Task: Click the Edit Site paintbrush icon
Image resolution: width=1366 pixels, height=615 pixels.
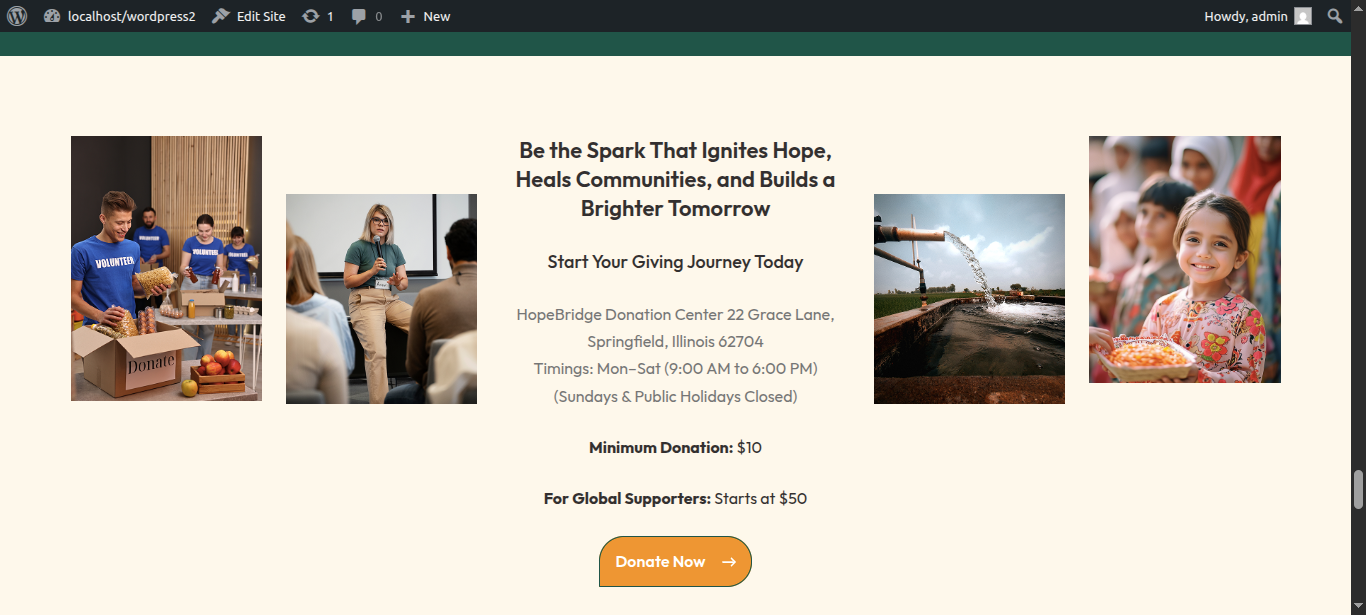Action: [221, 16]
